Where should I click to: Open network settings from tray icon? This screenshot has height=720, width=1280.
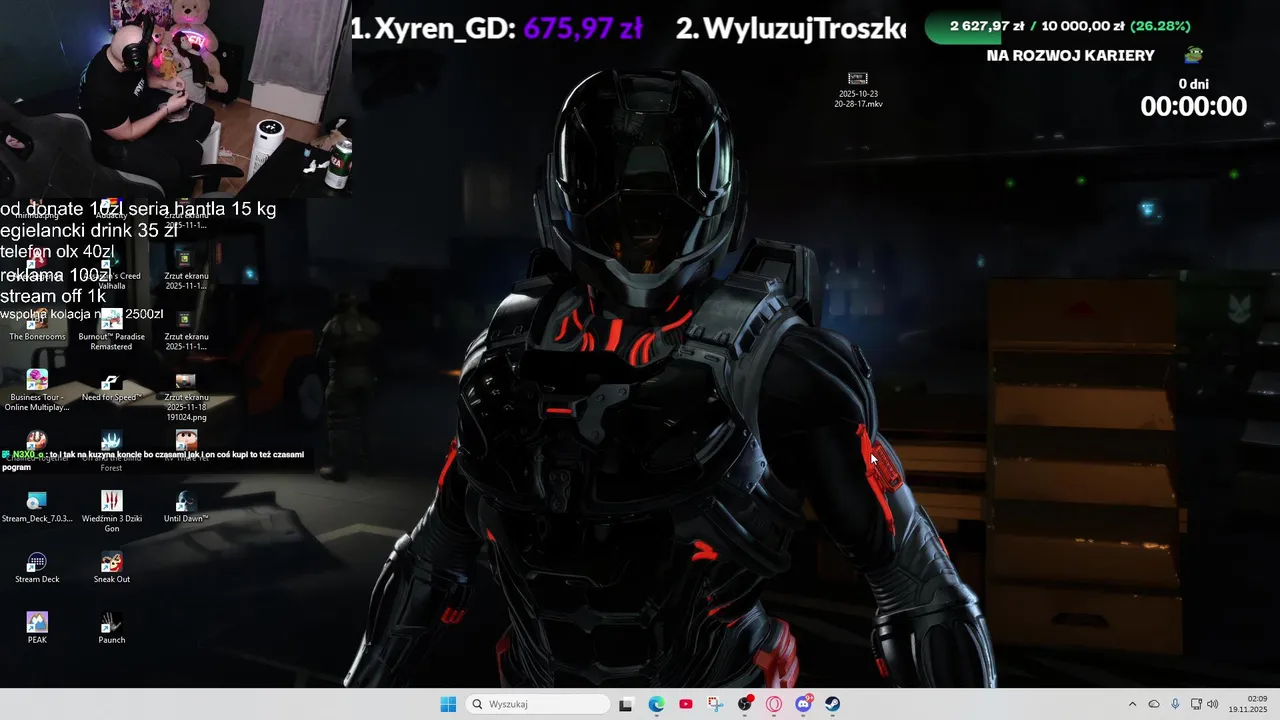pyautogui.click(x=1196, y=704)
